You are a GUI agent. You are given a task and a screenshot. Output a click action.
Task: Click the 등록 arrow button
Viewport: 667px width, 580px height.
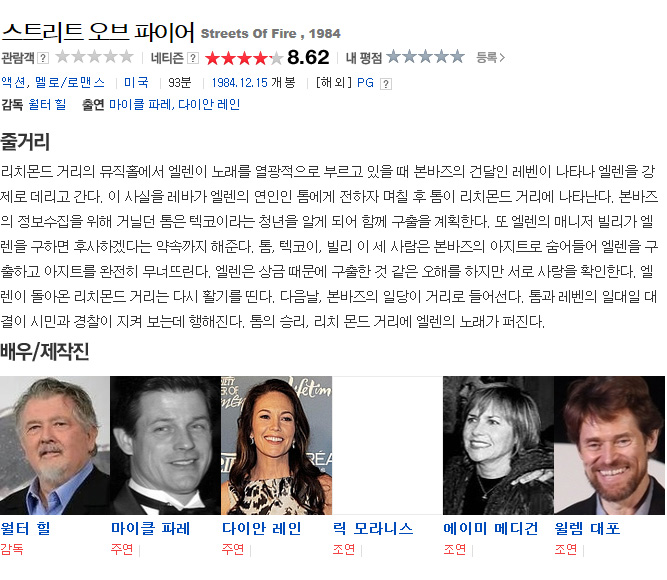(490, 57)
